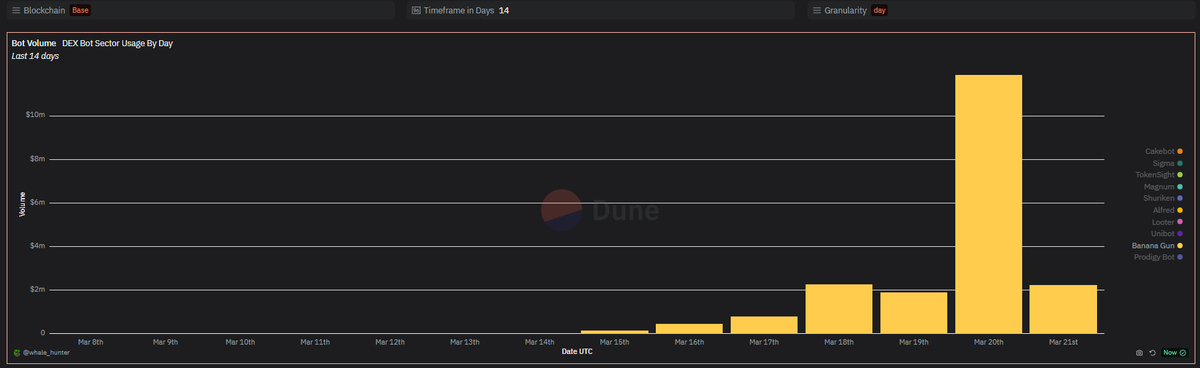The width and height of the screenshot is (1200, 368).
Task: Click the Date UTC axis title
Action: point(577,352)
